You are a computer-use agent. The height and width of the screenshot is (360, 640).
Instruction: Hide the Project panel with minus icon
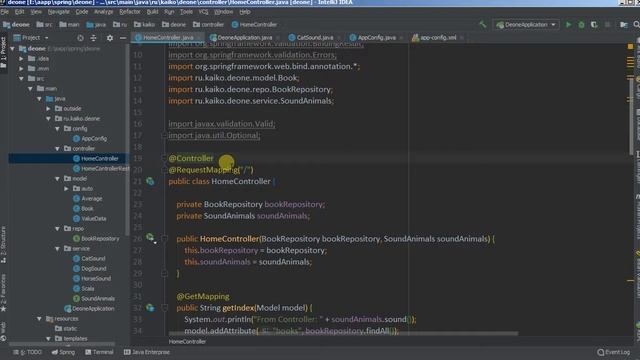coord(123,38)
